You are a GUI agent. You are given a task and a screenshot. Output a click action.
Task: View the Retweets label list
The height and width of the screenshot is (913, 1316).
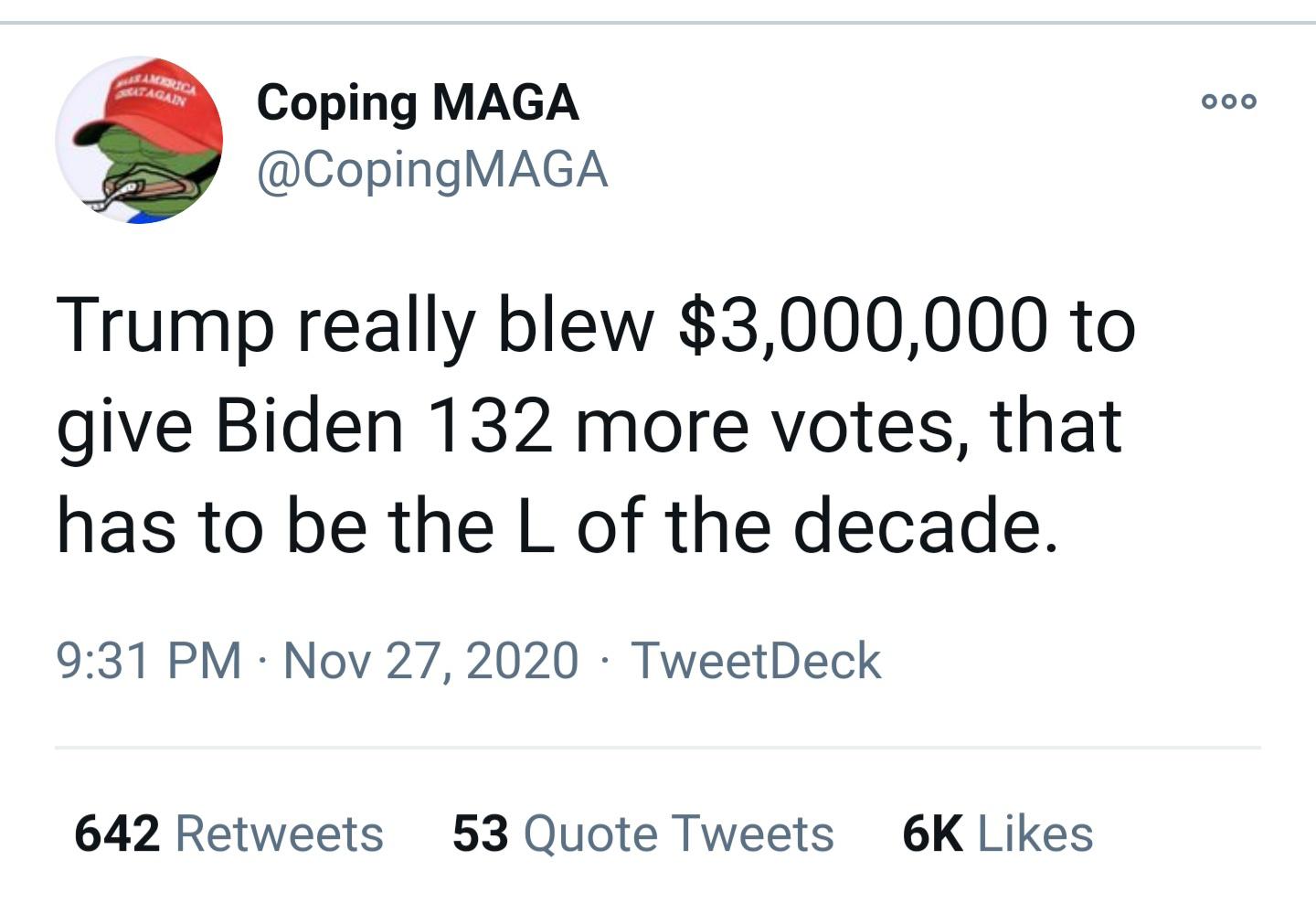click(x=279, y=833)
